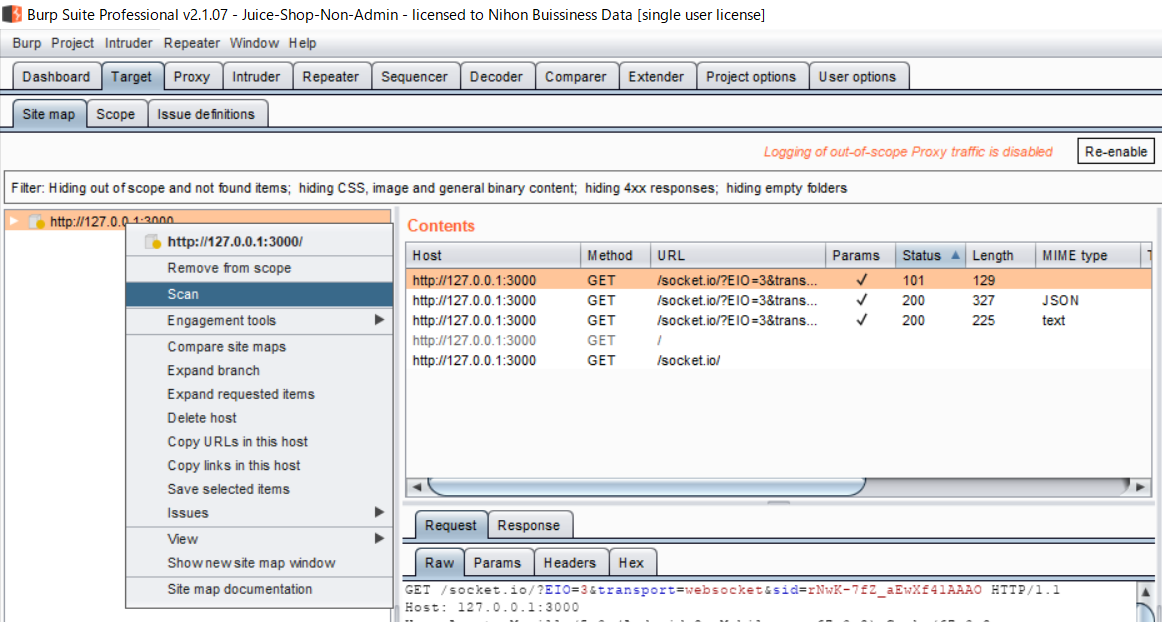Select the Site map sub-tab

[49, 114]
